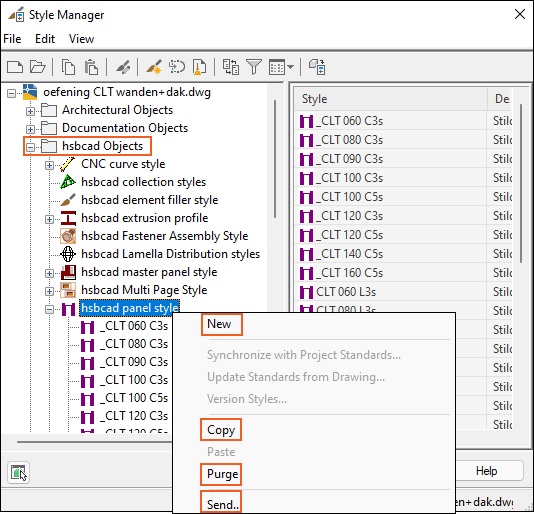Expand the hsbcad master panel style node
The height and width of the screenshot is (514, 534).
[49, 273]
